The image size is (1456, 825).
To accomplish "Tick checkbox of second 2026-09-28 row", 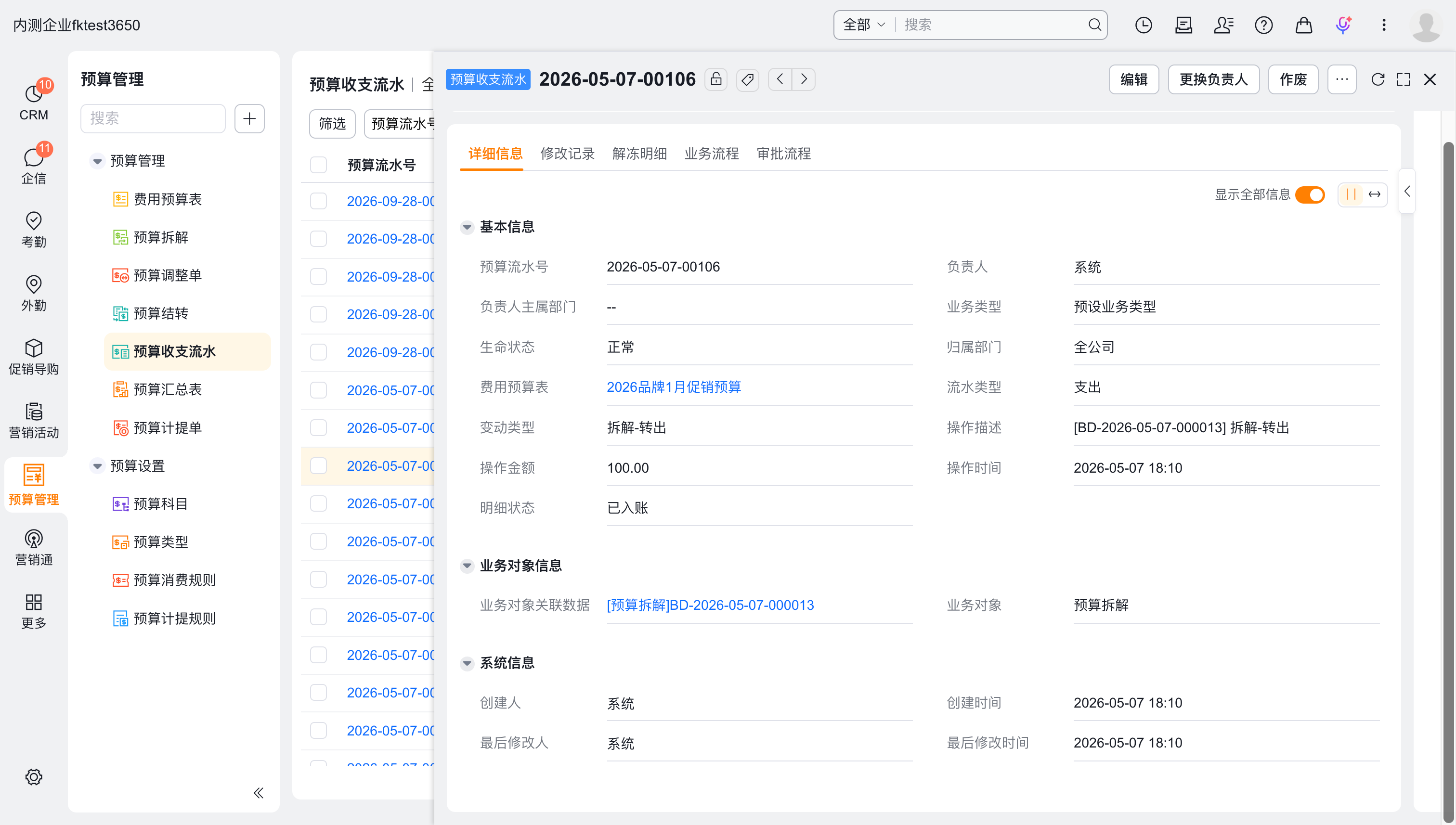I will (x=319, y=239).
